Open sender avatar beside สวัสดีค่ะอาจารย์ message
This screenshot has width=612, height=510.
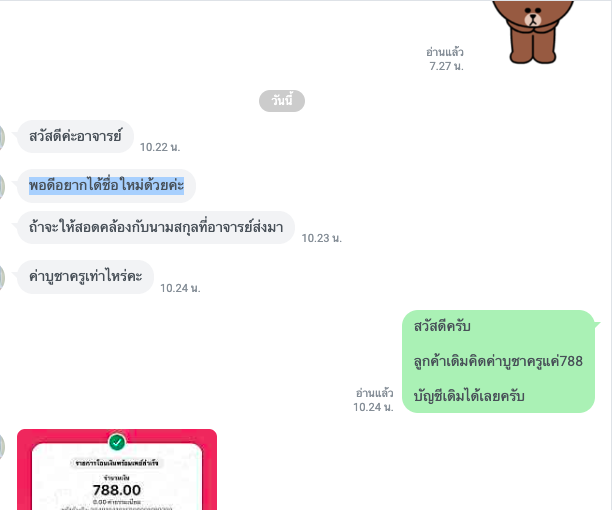1,137
